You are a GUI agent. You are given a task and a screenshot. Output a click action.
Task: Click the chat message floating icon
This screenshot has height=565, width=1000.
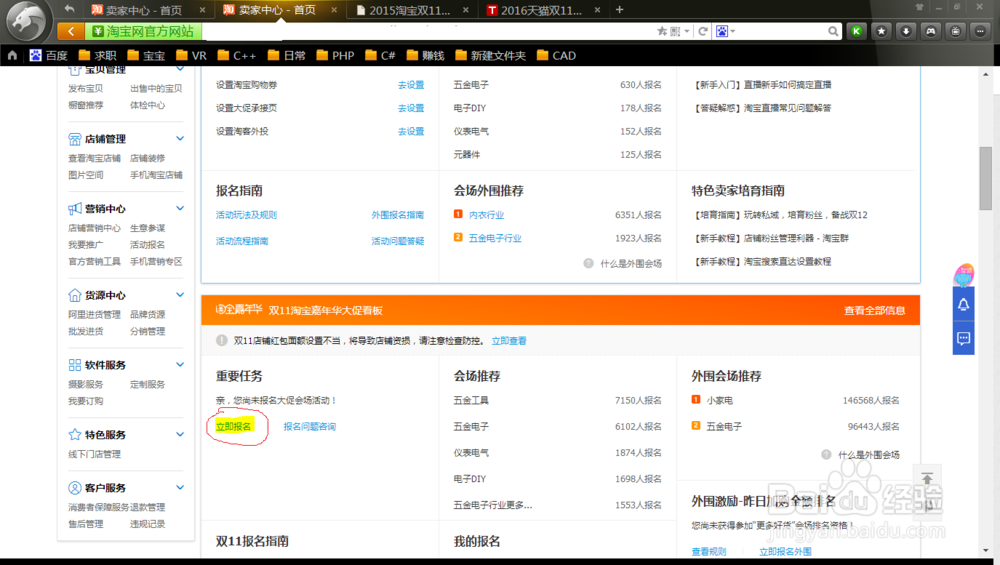pos(963,339)
